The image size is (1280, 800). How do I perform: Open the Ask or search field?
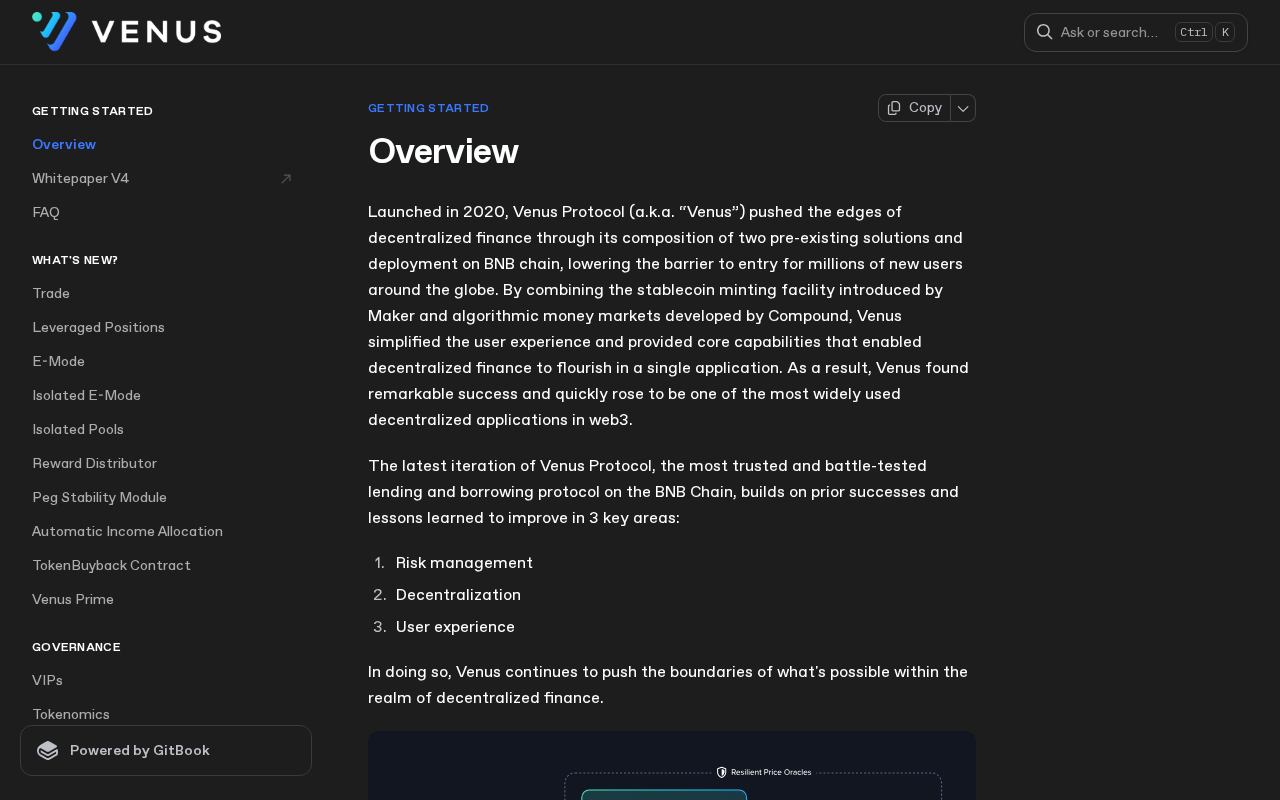(1136, 32)
